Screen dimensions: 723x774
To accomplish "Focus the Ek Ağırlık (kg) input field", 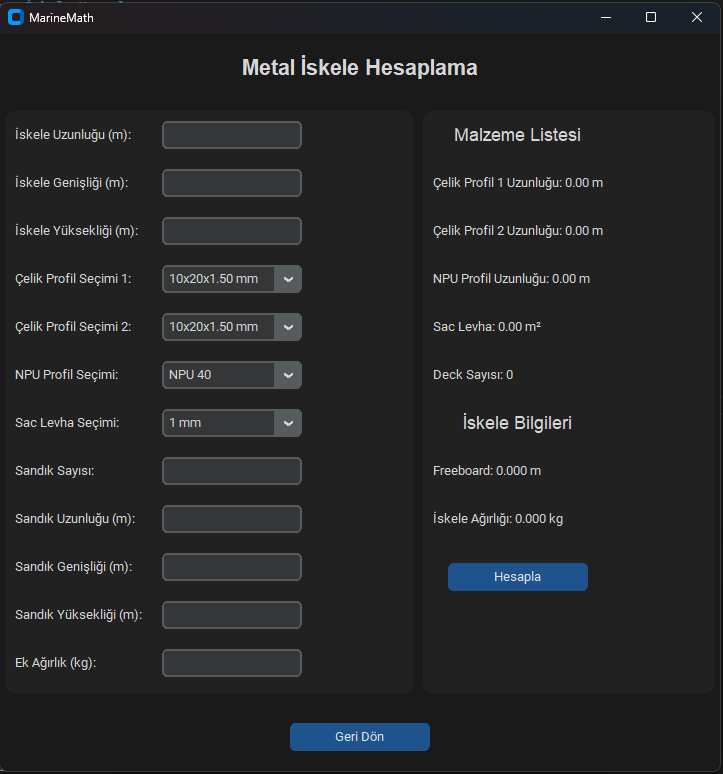I will [231, 662].
